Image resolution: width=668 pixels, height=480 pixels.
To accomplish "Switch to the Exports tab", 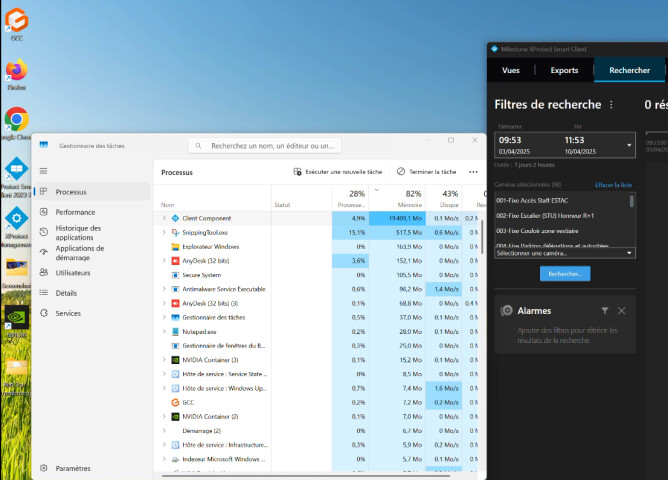I will (x=564, y=70).
